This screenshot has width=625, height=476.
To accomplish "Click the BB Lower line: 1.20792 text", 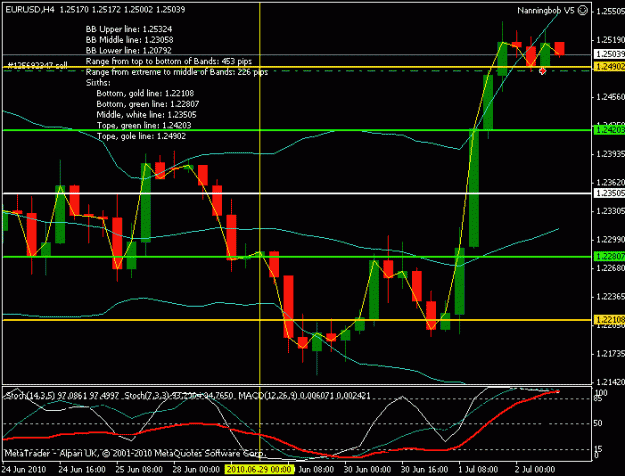I will click(128, 51).
